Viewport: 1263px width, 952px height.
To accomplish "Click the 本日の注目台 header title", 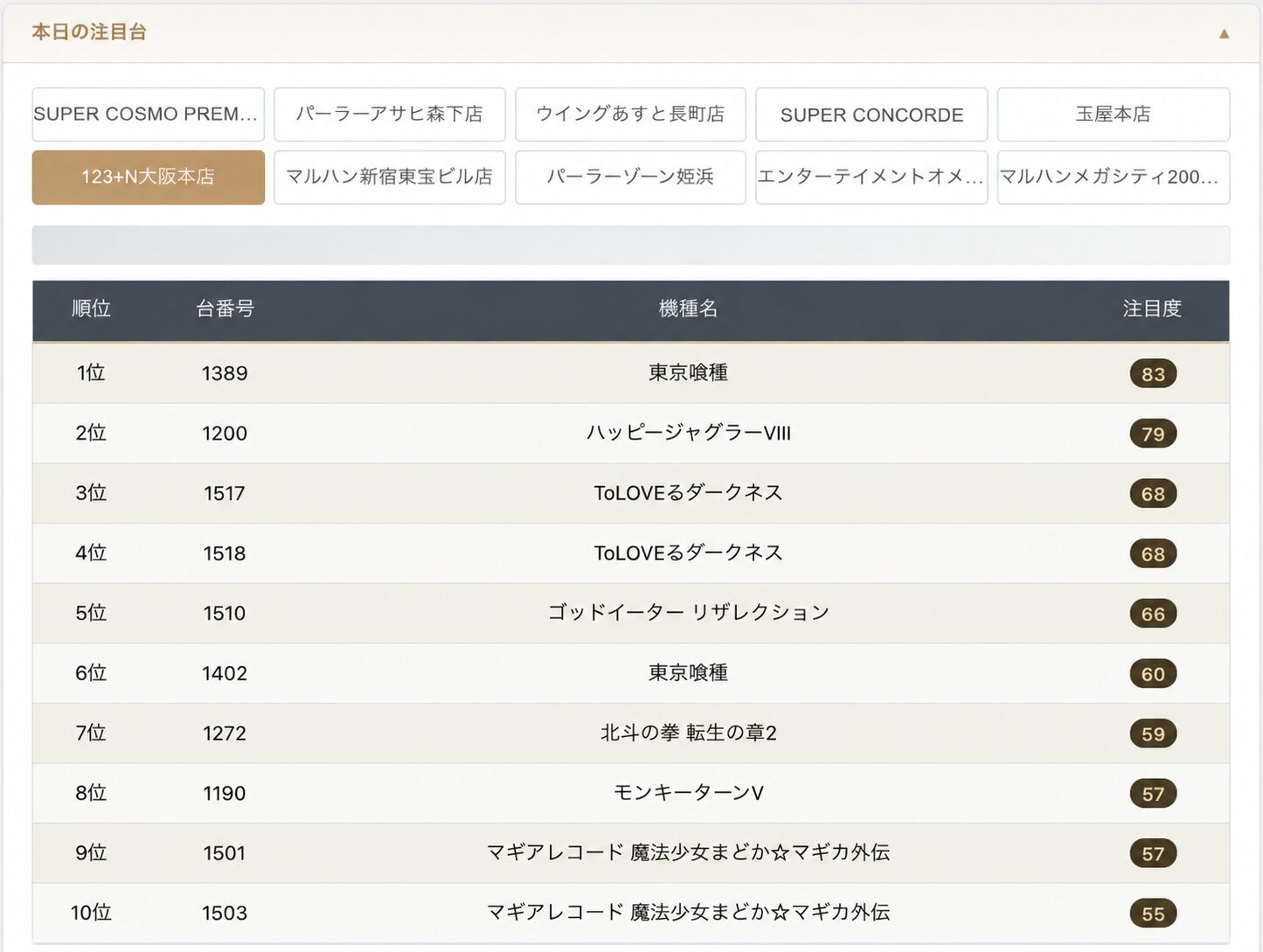I will coord(89,32).
